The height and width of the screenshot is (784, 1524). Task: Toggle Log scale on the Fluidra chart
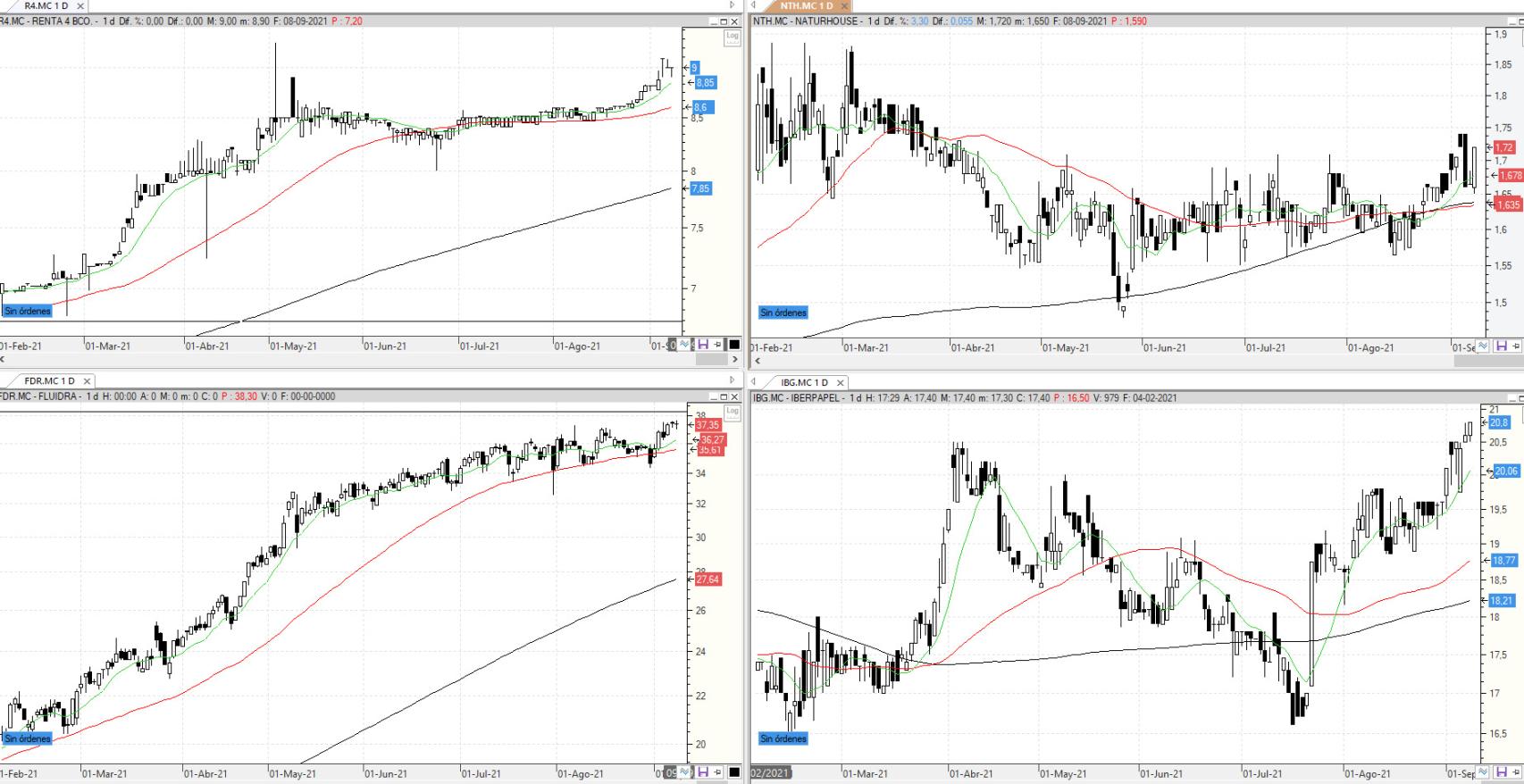pyautogui.click(x=733, y=412)
